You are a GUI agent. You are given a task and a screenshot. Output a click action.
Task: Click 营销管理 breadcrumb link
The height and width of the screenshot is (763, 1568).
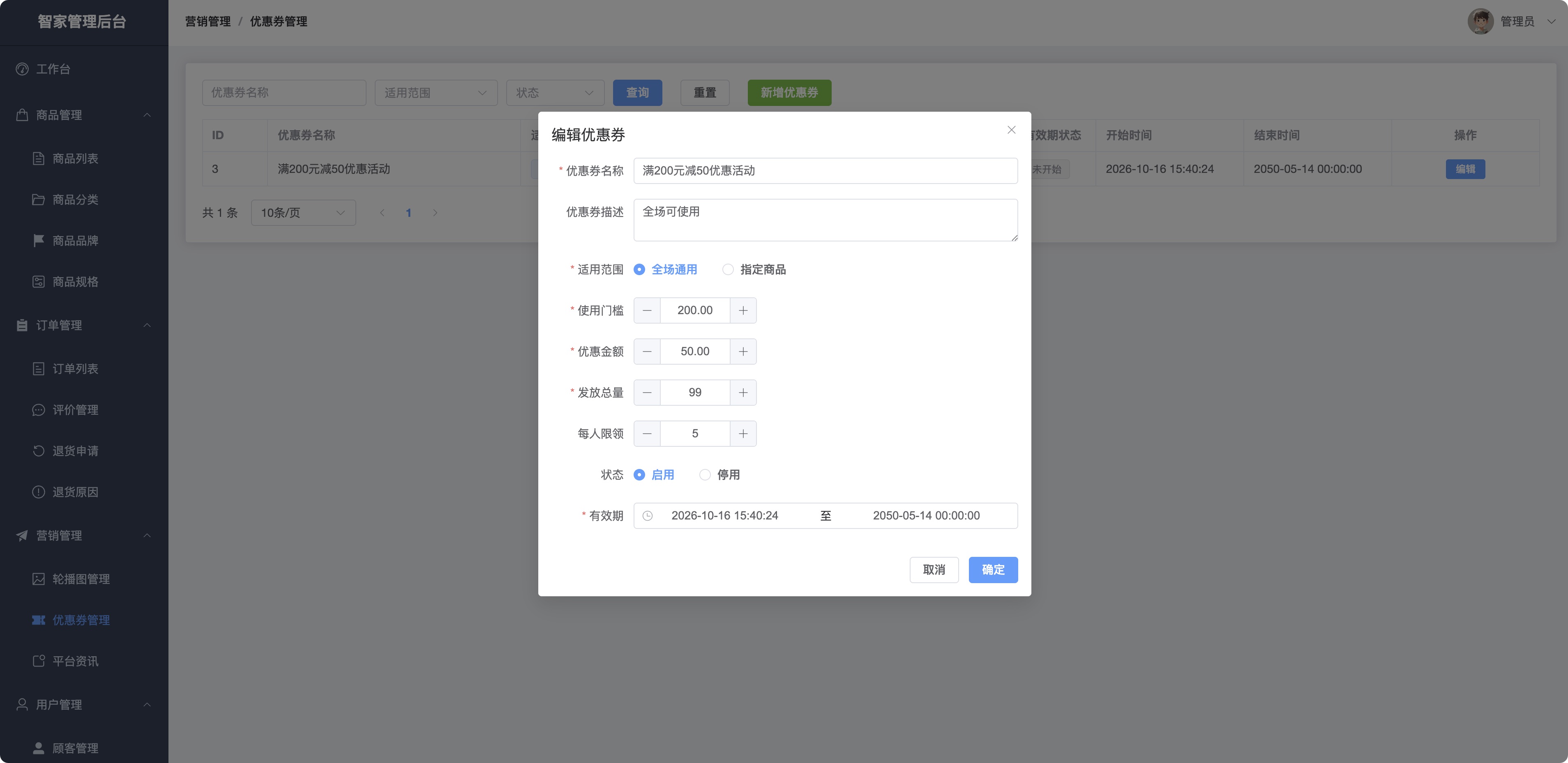pos(208,21)
